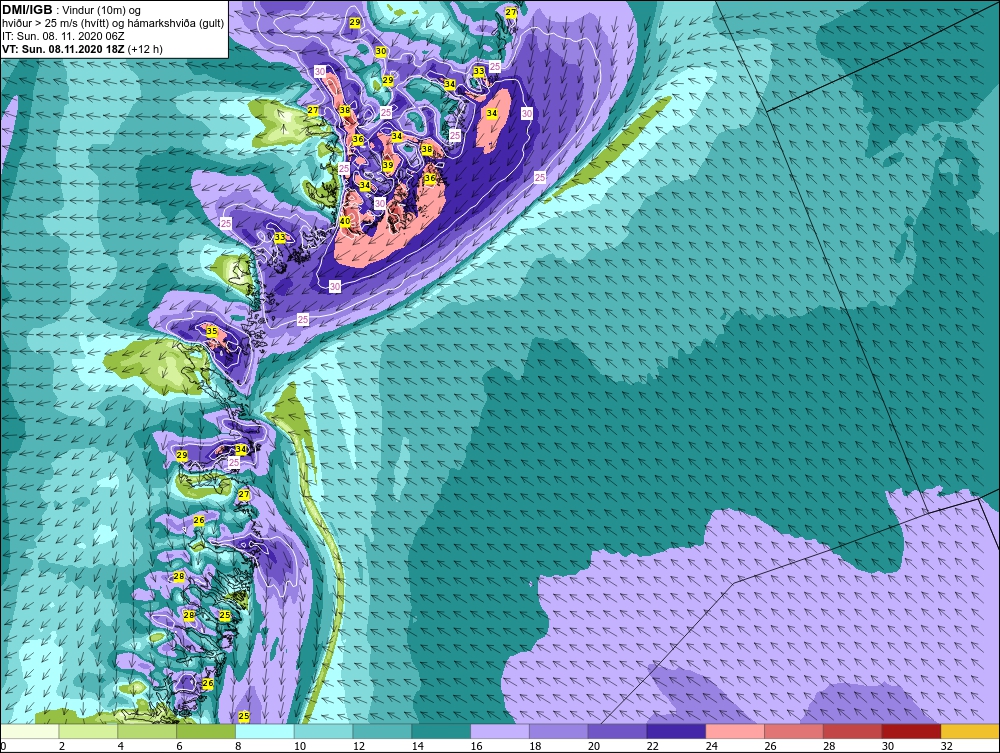Select the color scale tick label 2
This screenshot has height=753, width=1000.
(62, 746)
